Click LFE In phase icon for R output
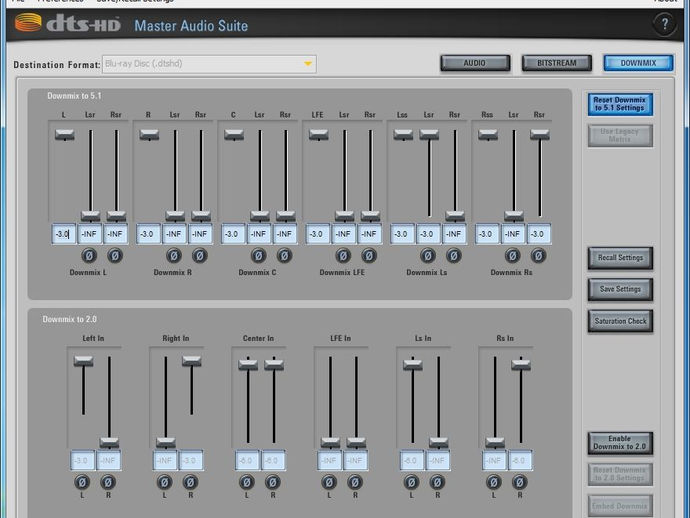 [x=355, y=482]
